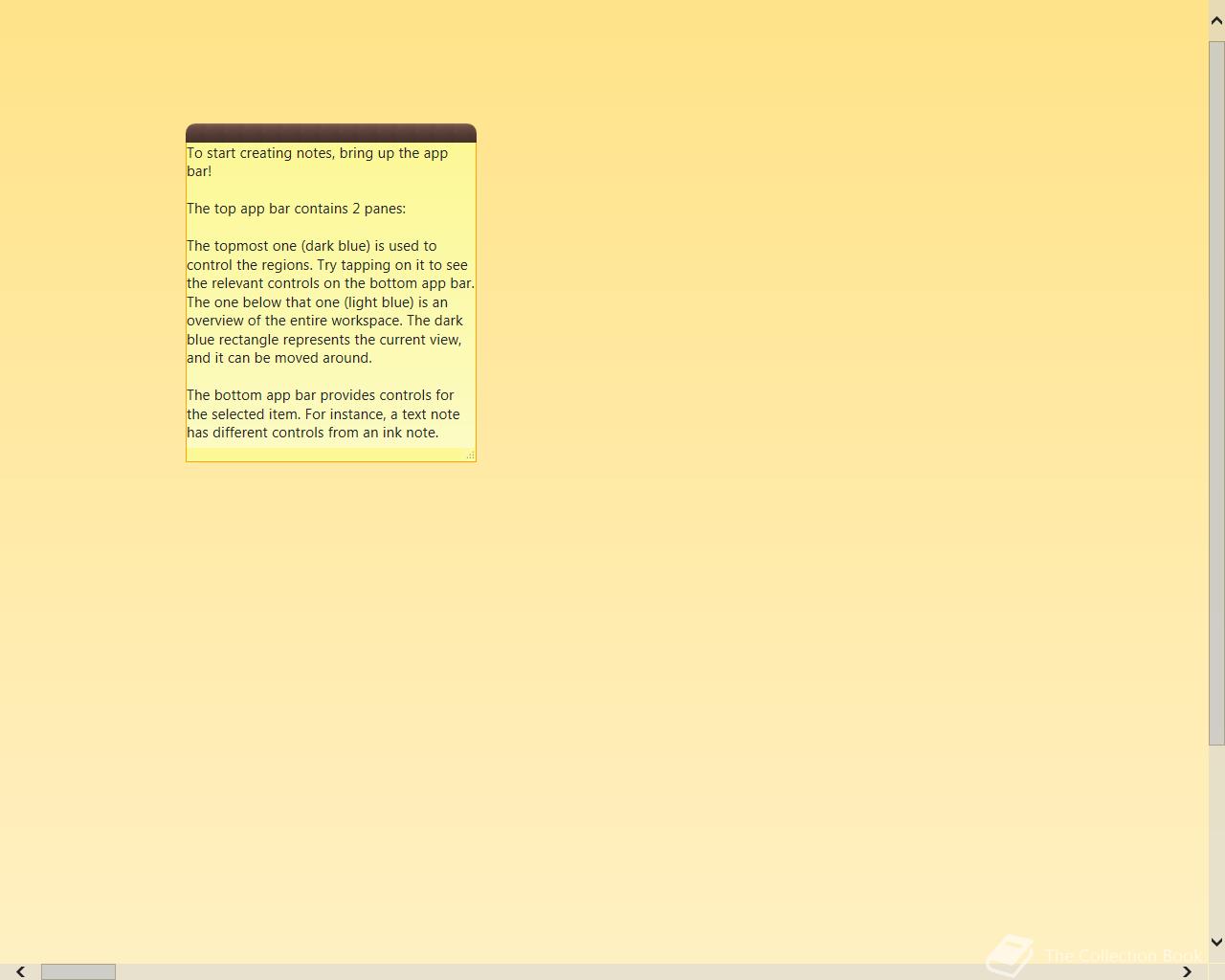Click the note's resize grip corner
Screen dimensions: 1225x980
point(470,456)
